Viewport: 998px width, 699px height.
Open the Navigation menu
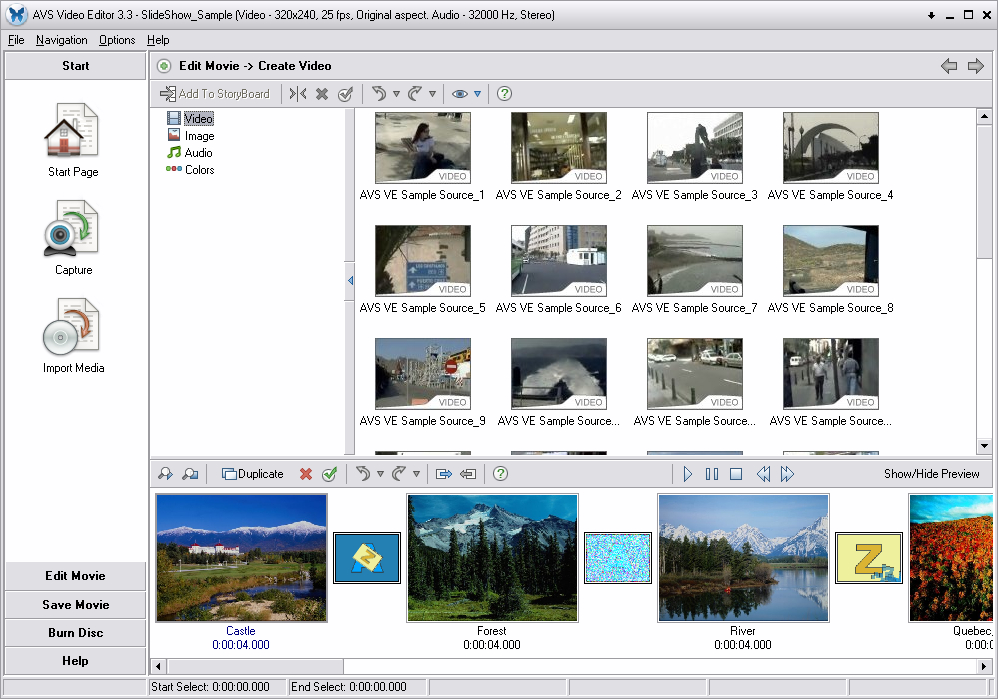click(61, 40)
